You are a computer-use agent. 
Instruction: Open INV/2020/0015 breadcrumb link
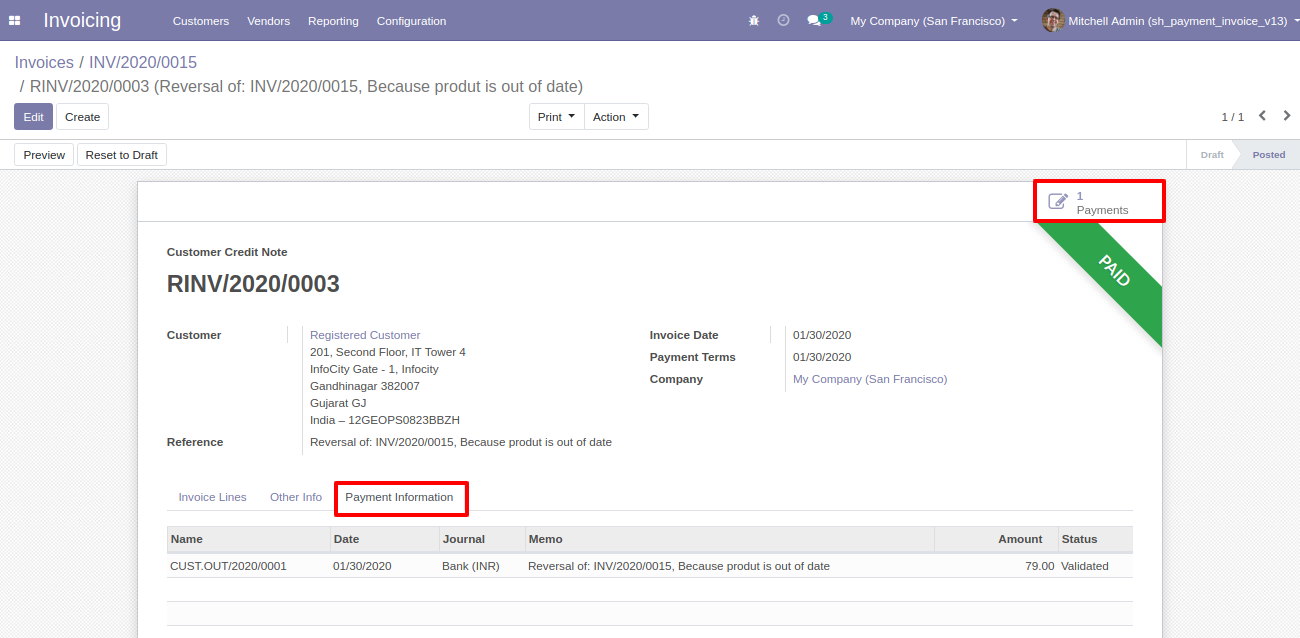(143, 62)
